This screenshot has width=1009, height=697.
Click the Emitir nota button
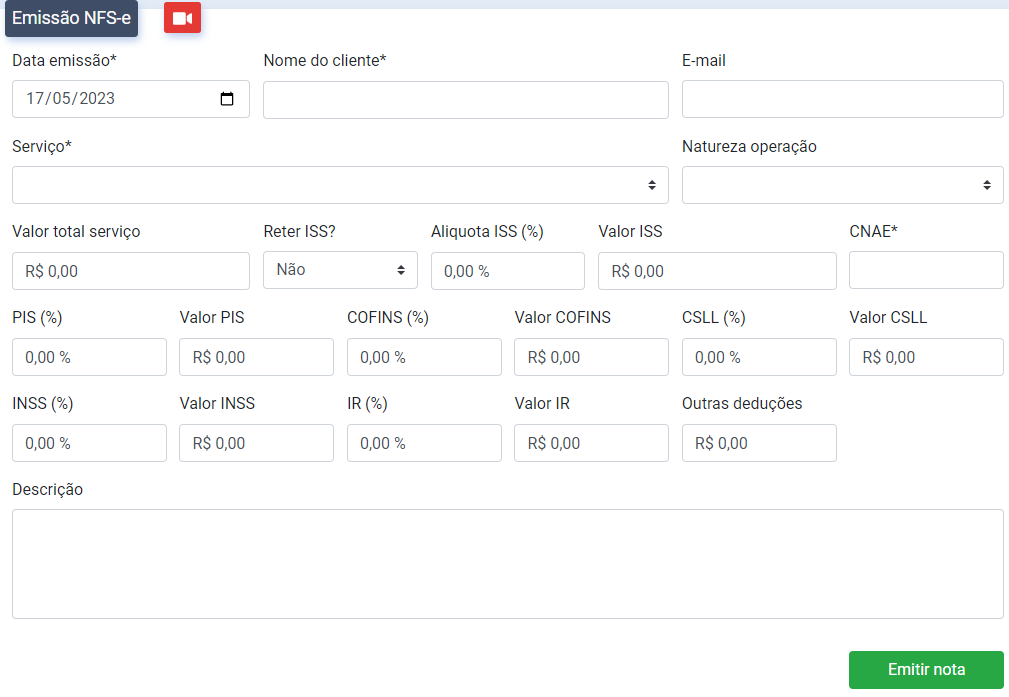click(926, 670)
